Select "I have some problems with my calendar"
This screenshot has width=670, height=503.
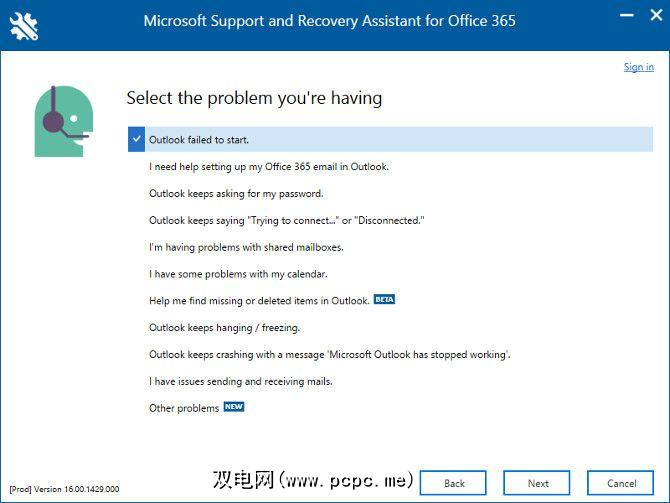pyautogui.click(x=238, y=274)
